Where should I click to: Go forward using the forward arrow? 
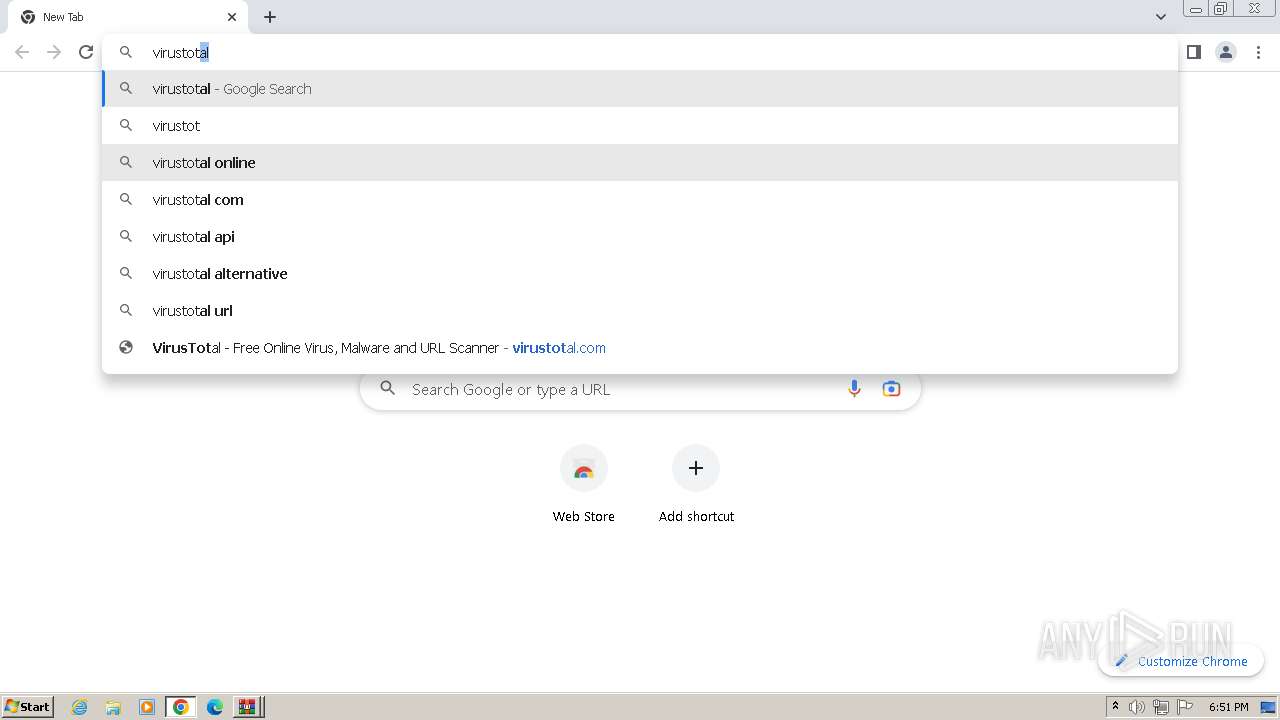click(54, 52)
